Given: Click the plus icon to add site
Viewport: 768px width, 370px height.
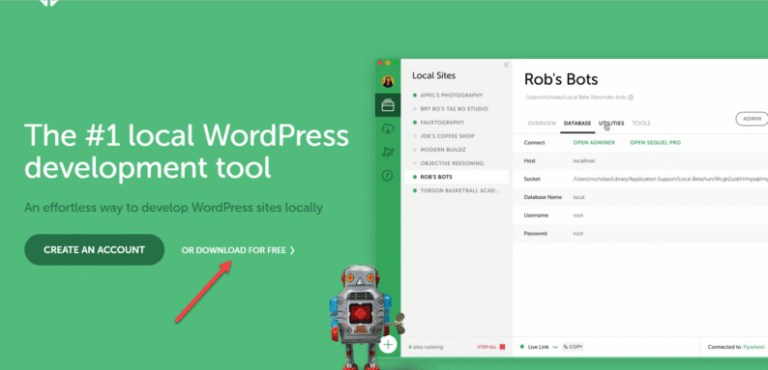Looking at the screenshot, I should (x=387, y=345).
